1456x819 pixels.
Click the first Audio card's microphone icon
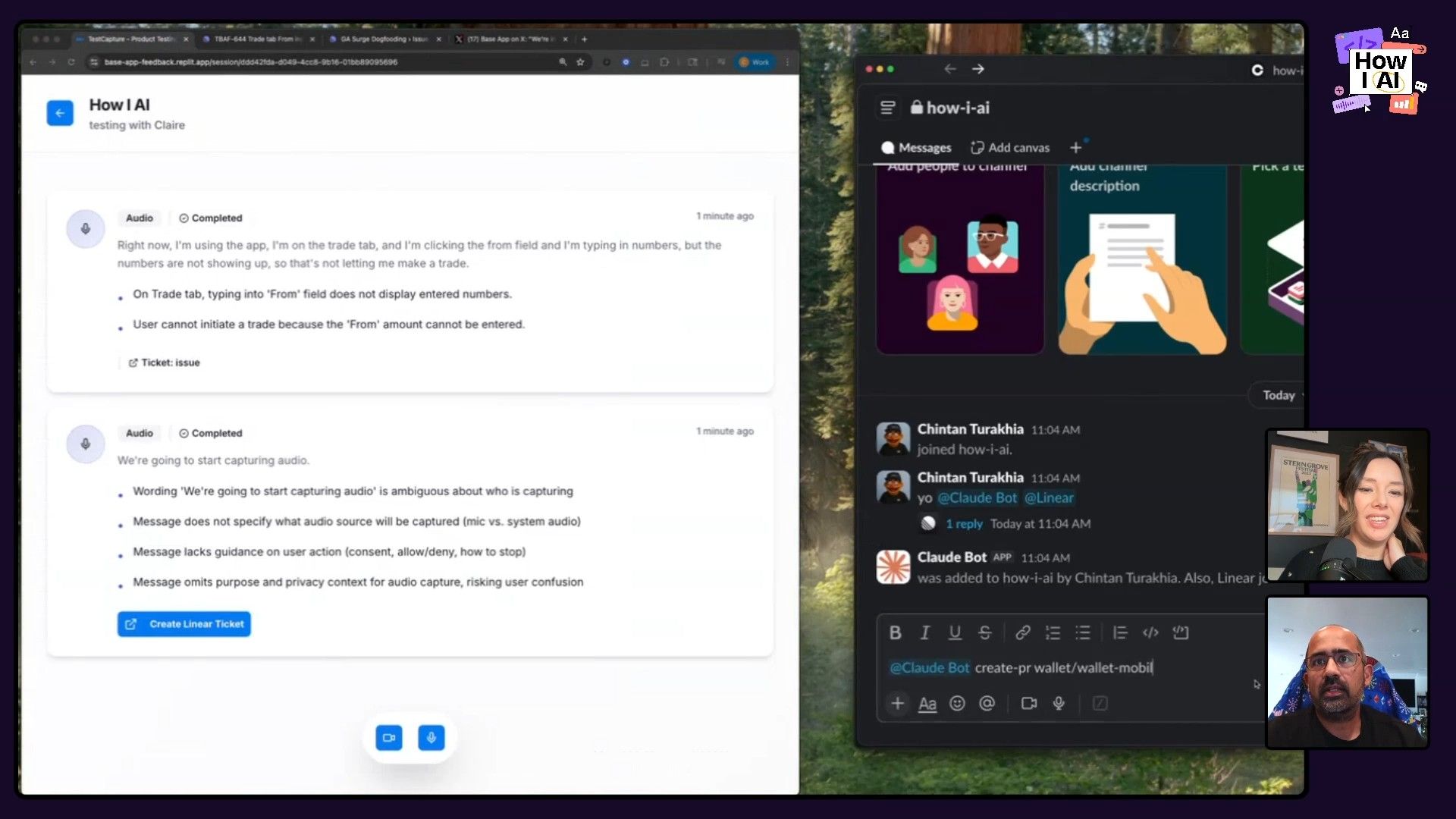pyautogui.click(x=86, y=229)
